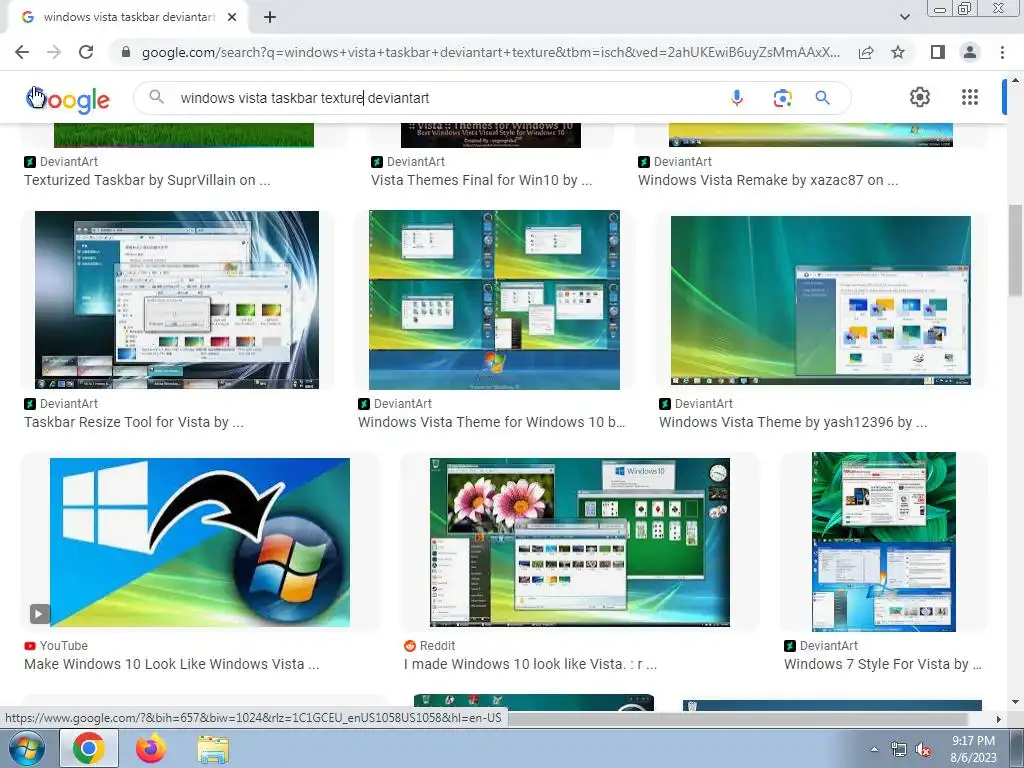This screenshot has height=768, width=1024.
Task: Click the page vertical scrollbar thumb
Action: 1015,249
